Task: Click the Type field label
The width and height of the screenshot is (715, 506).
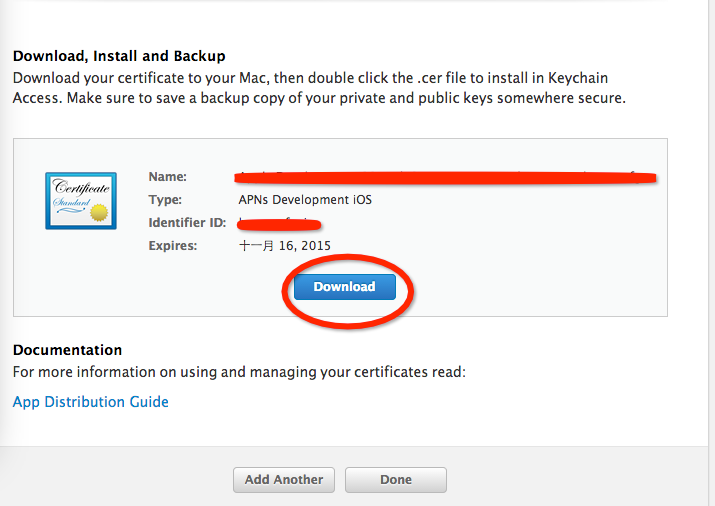Action: (165, 200)
